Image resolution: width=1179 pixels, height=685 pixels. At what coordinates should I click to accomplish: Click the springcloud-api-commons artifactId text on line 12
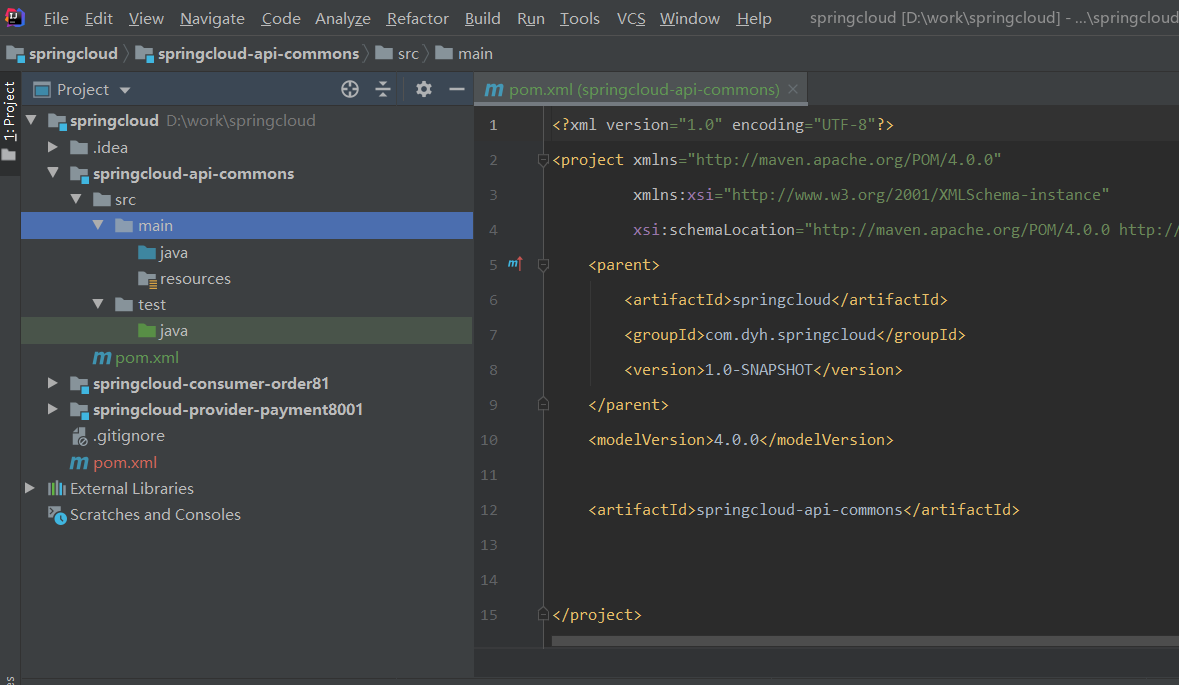click(799, 510)
